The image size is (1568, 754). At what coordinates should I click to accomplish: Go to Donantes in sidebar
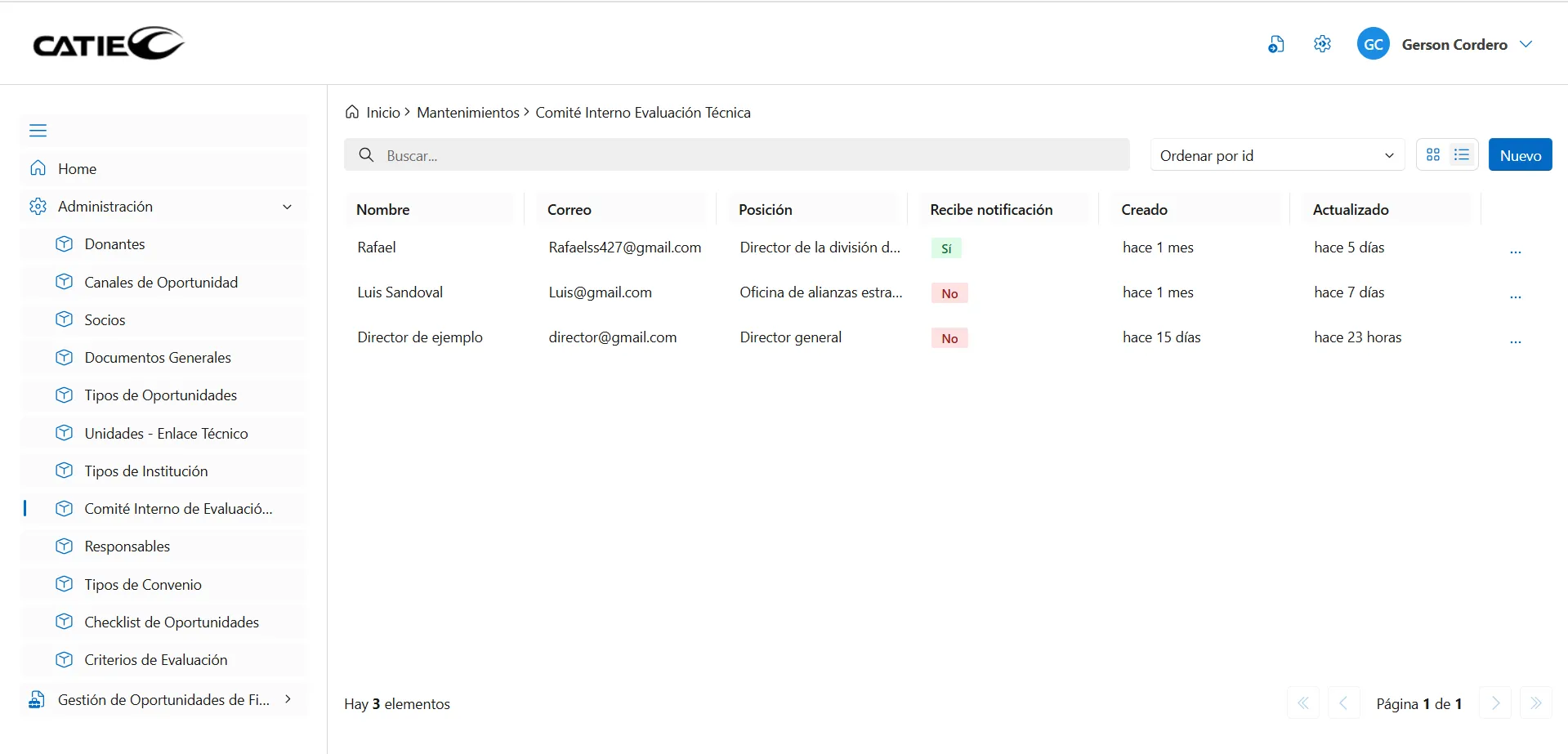114,244
